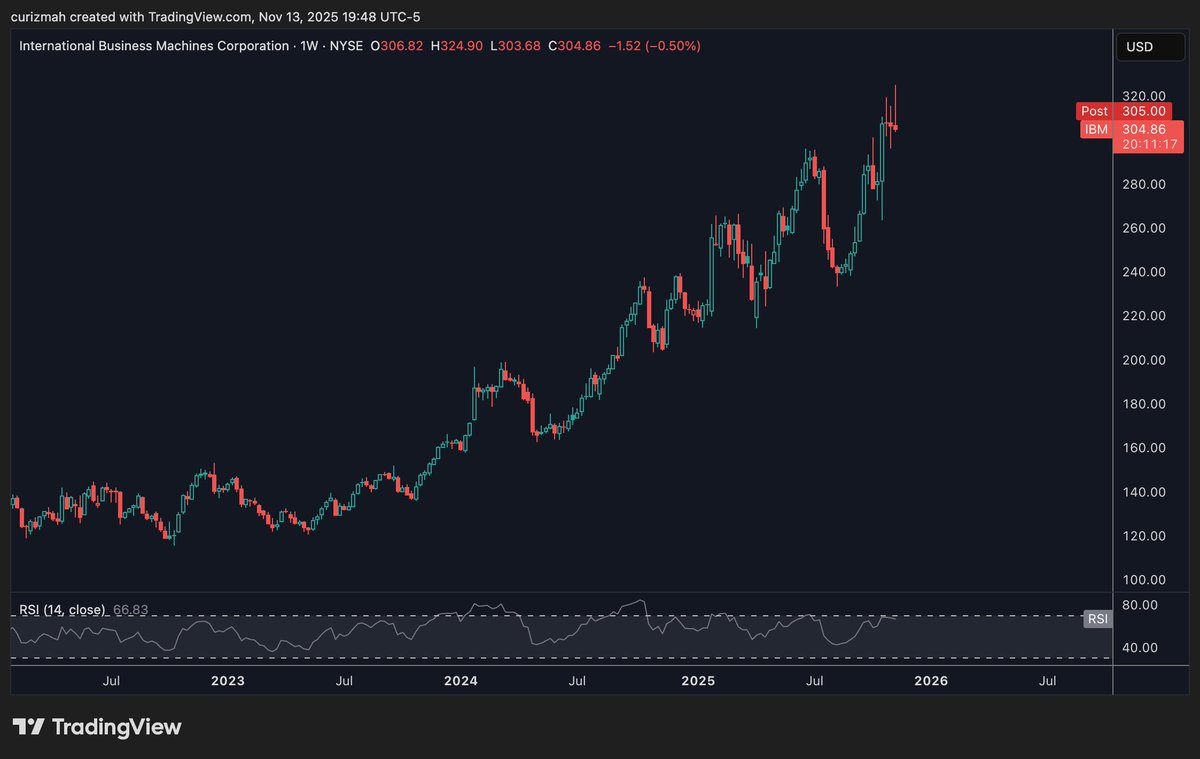Viewport: 1200px width, 759px height.
Task: Click the RSI (14, close) legend title
Action: tap(62, 610)
